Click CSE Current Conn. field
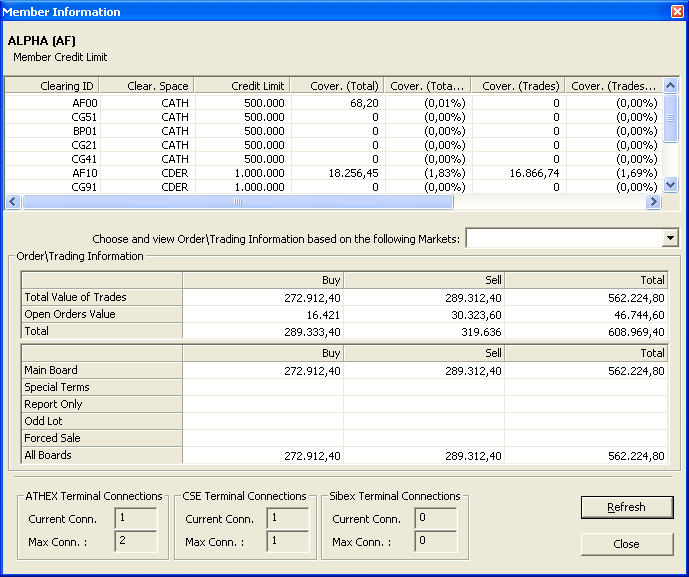Viewport: 689px width, 577px height. pyautogui.click(x=288, y=519)
